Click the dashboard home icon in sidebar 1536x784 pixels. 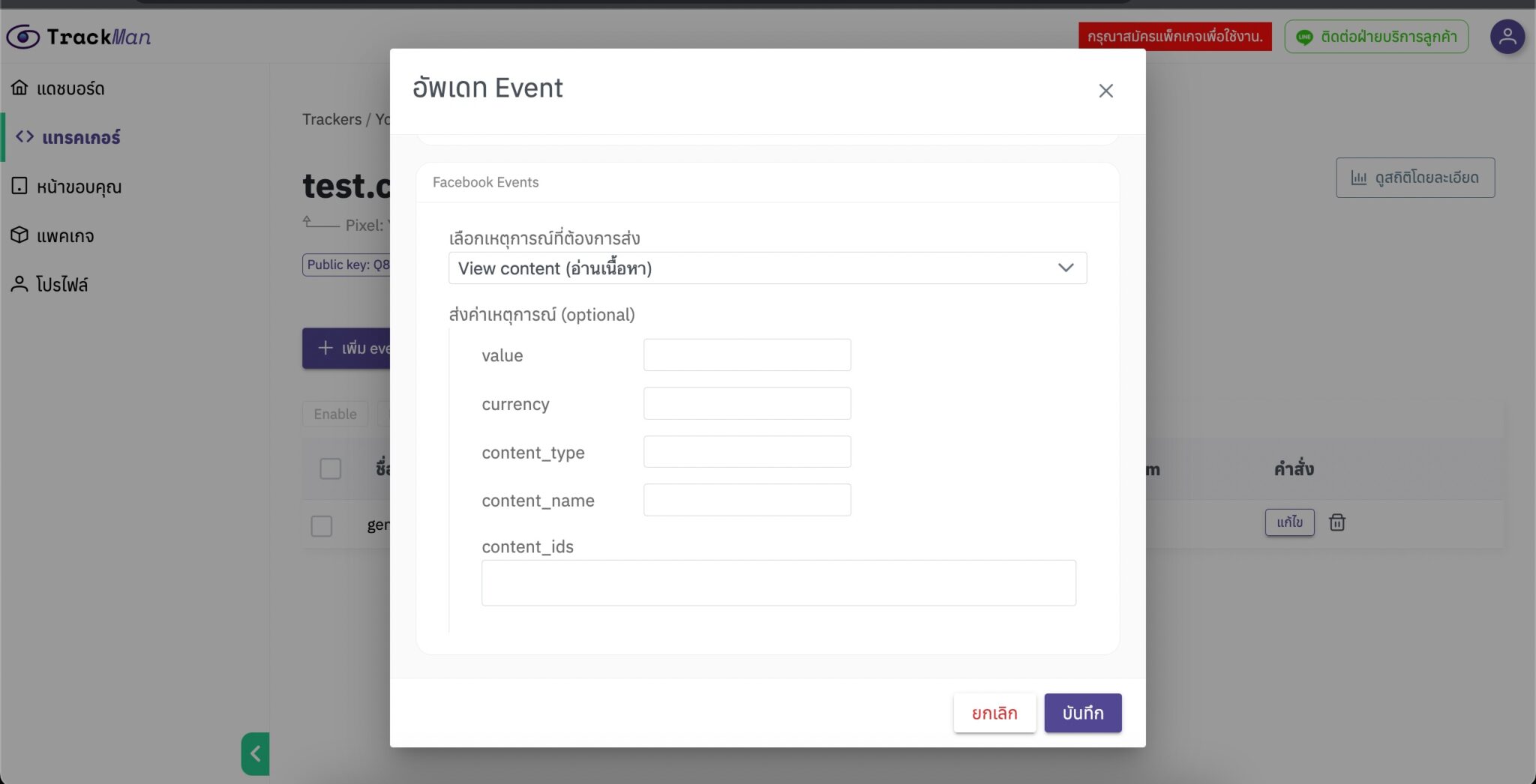19,88
